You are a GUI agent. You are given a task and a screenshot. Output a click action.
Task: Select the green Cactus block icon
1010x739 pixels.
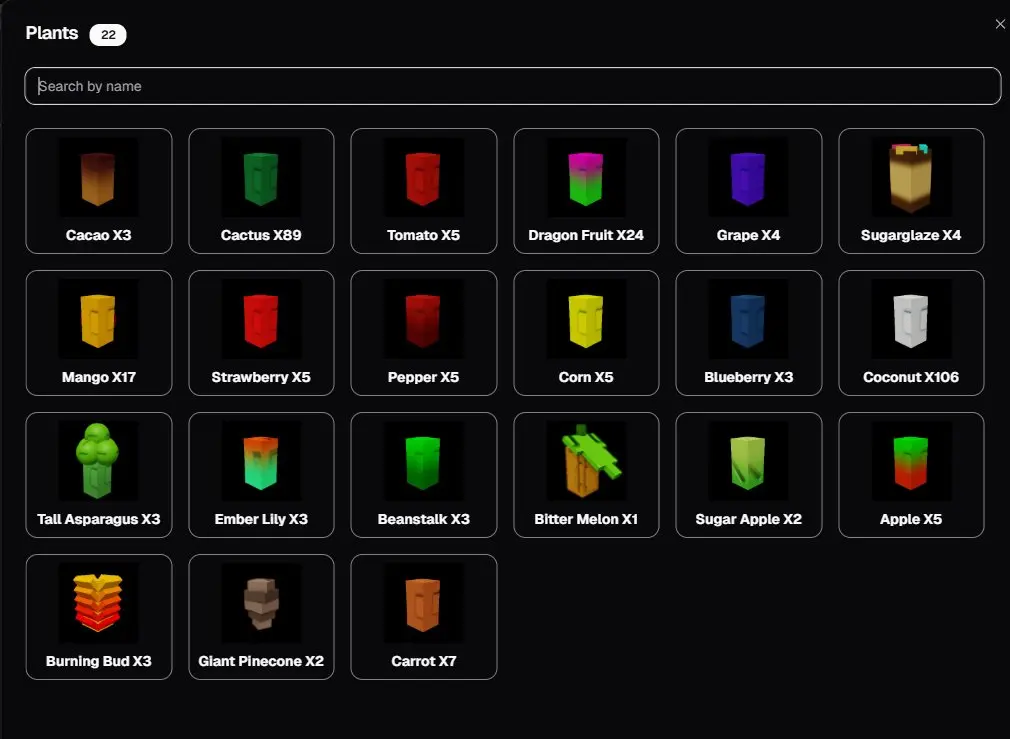(x=261, y=177)
